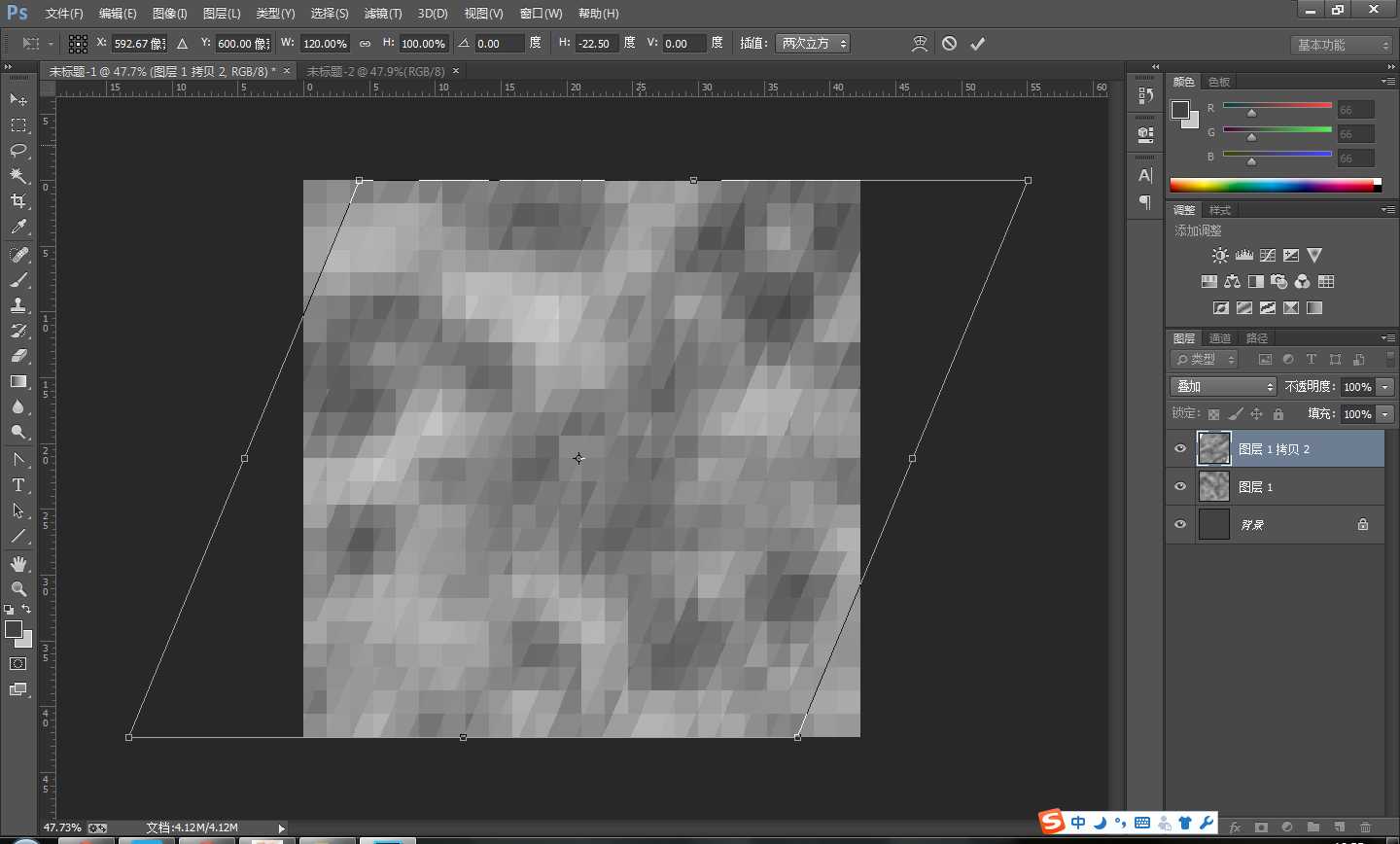Select the Eyedropper tool

(x=18, y=227)
